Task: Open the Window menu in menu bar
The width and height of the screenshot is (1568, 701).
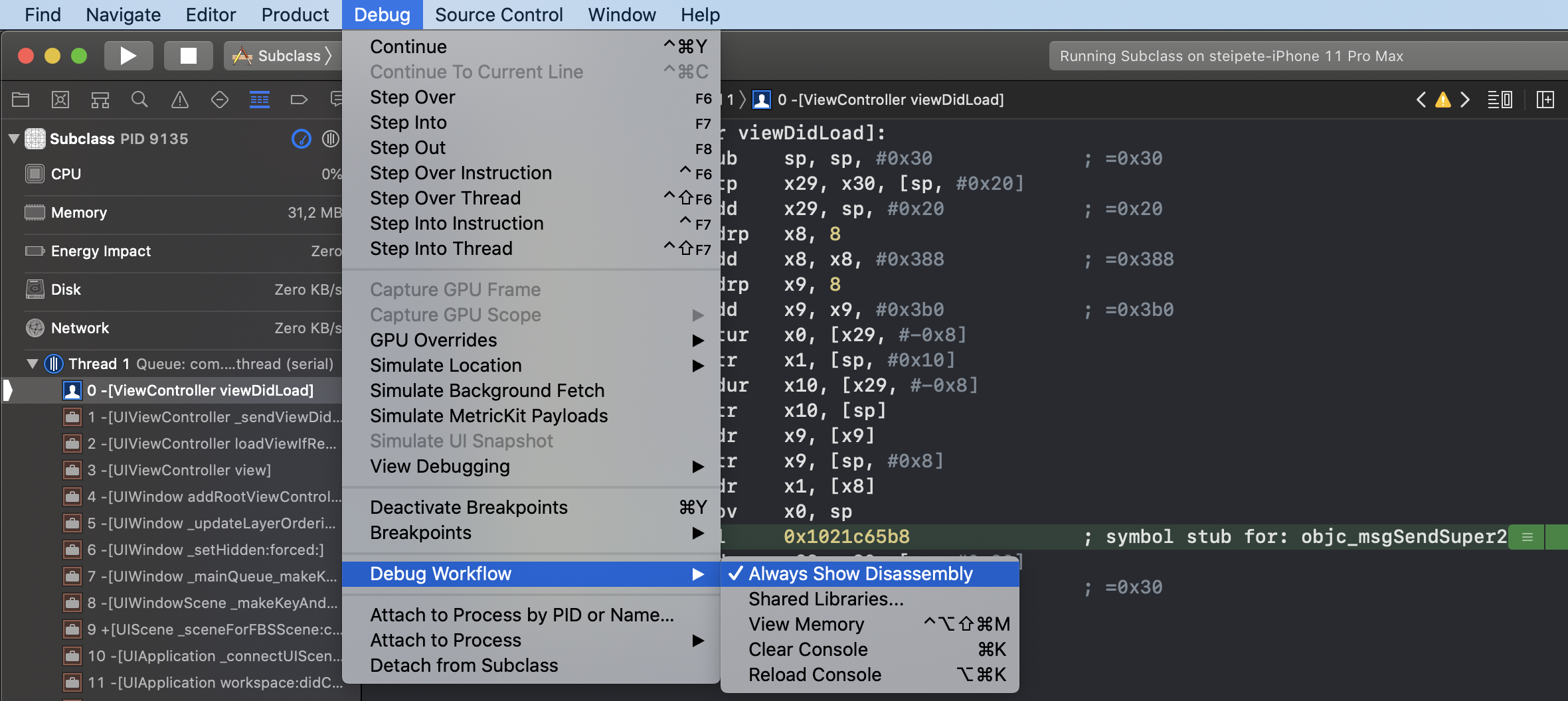Action: pos(620,14)
